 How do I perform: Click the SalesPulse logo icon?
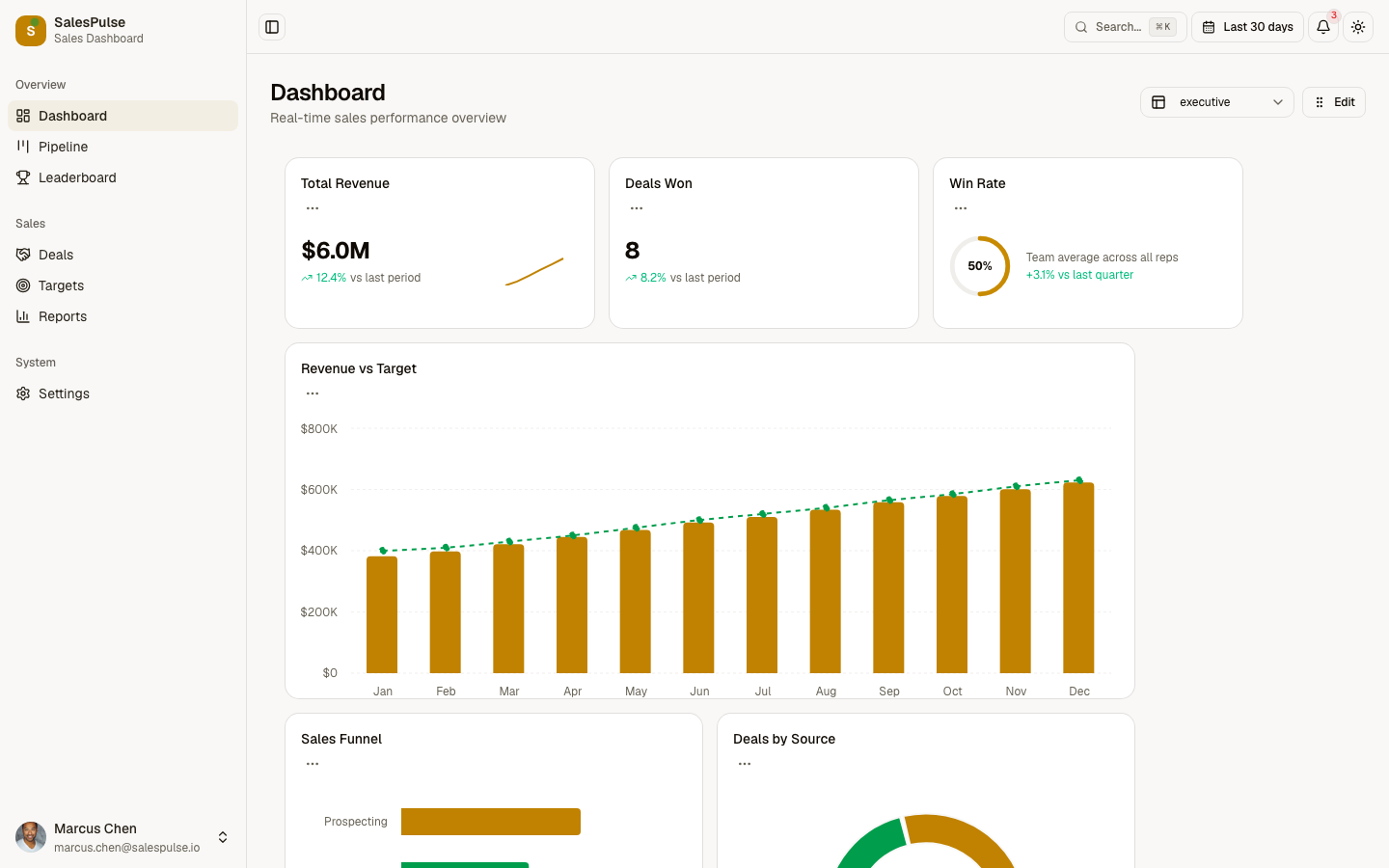31,30
